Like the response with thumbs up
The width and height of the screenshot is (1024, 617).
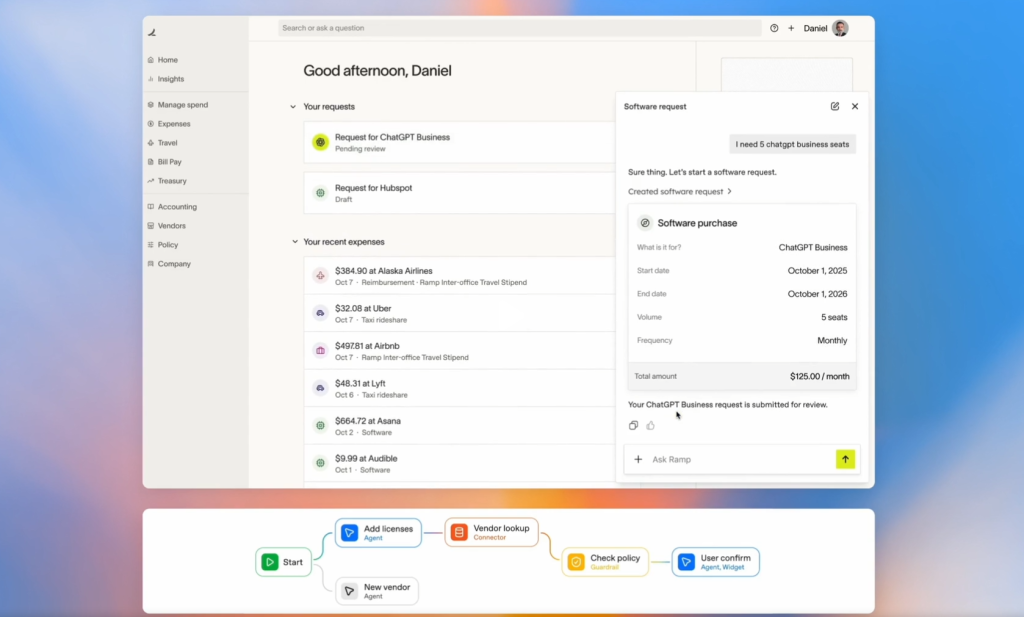point(650,425)
